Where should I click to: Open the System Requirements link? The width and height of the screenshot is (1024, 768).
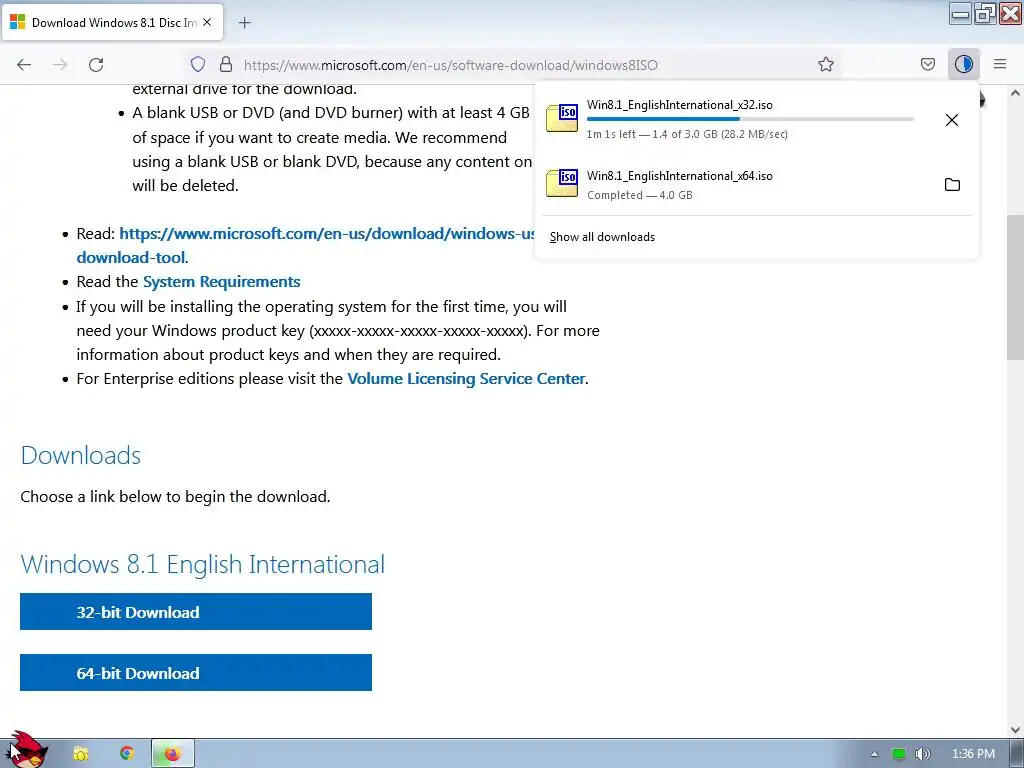[221, 281]
